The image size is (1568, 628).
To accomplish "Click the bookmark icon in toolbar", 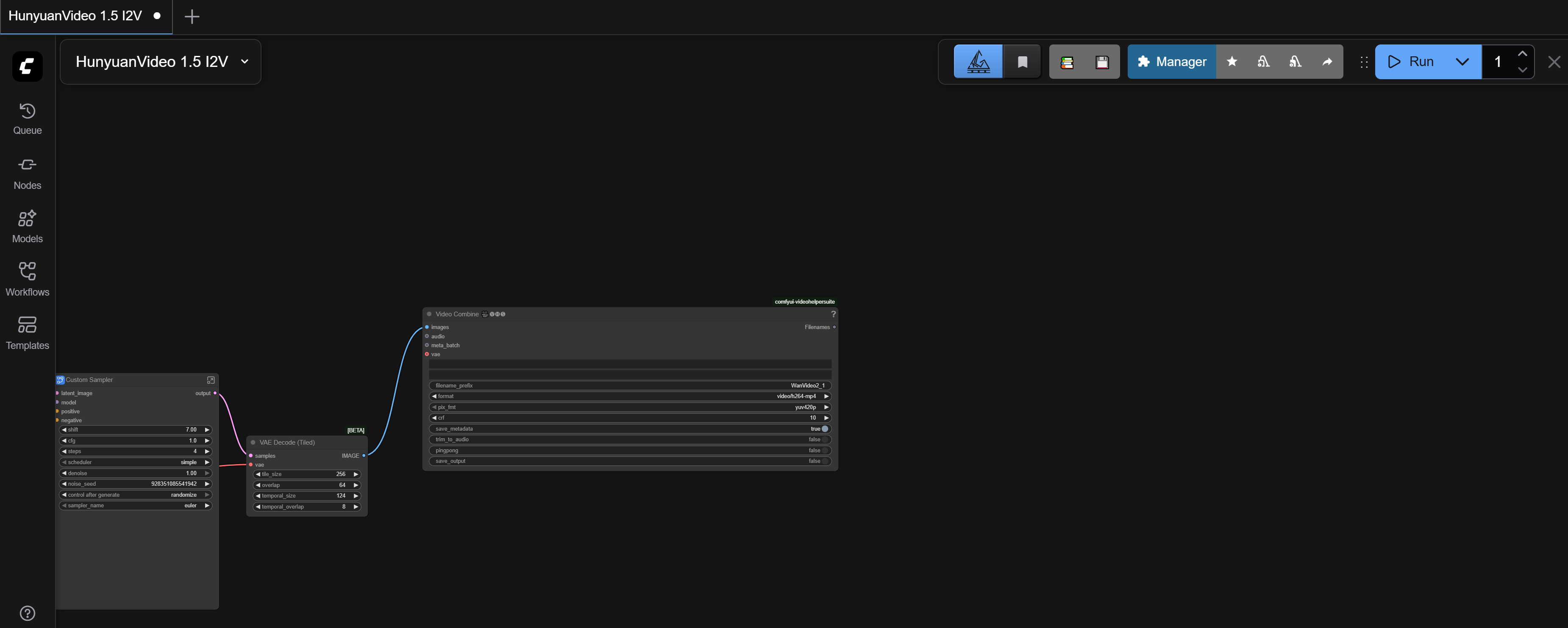I will pos(1023,62).
